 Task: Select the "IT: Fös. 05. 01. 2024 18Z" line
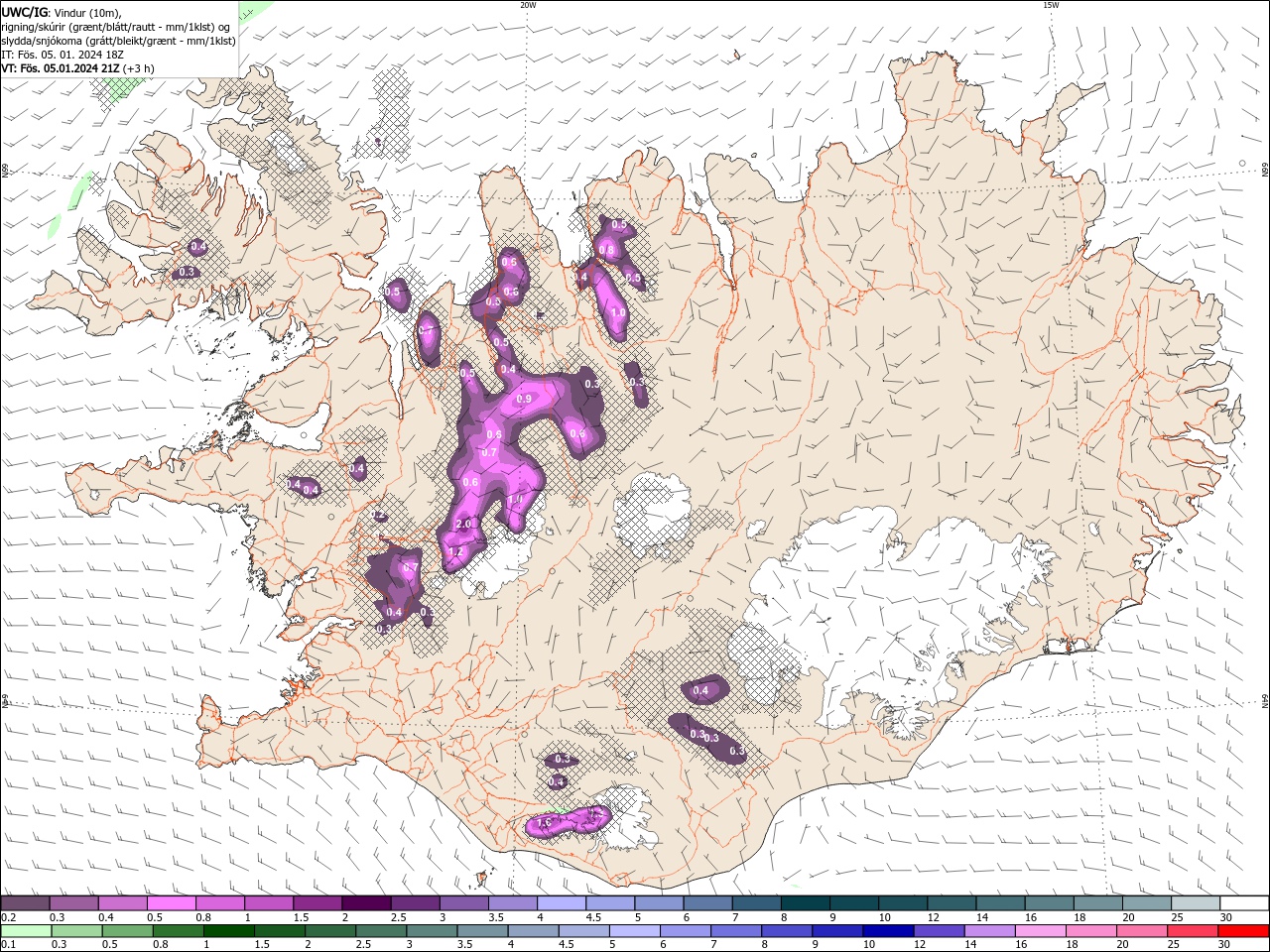coord(63,55)
